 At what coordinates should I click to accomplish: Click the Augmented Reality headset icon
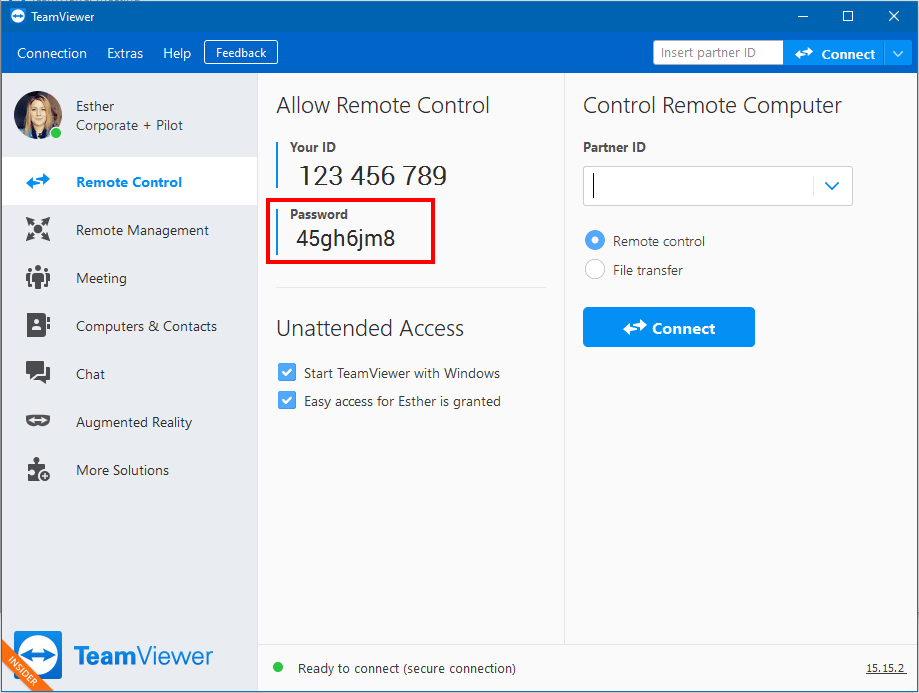click(x=38, y=420)
